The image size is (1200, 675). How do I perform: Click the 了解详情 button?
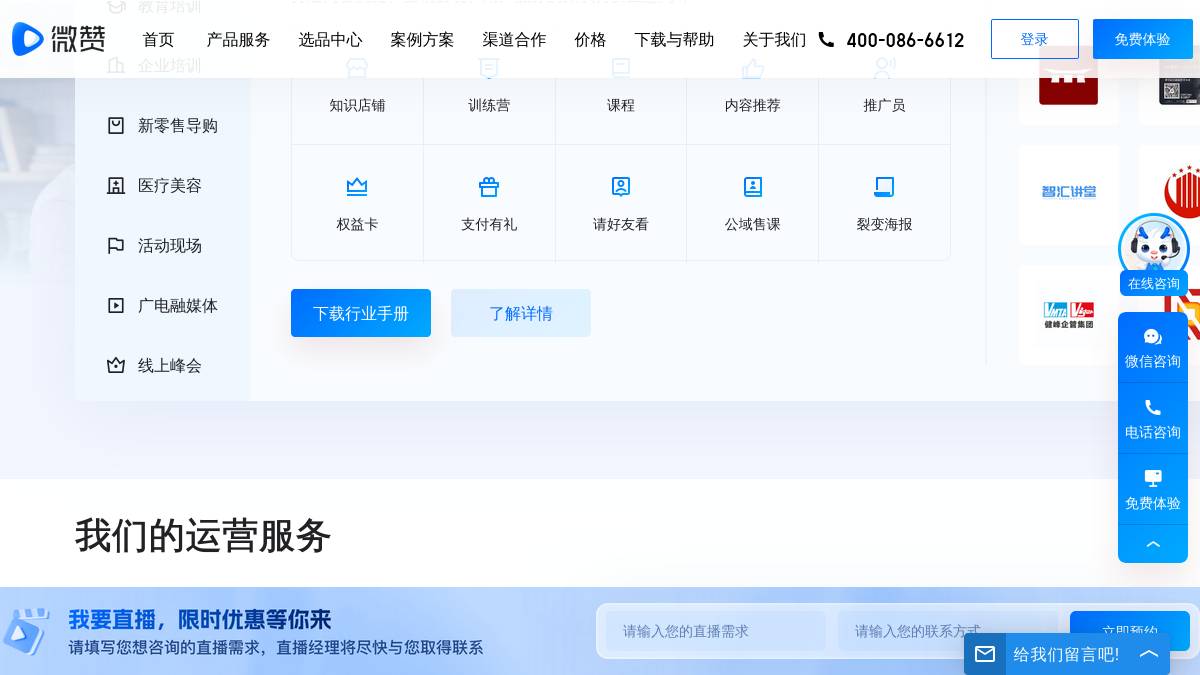[x=521, y=313]
